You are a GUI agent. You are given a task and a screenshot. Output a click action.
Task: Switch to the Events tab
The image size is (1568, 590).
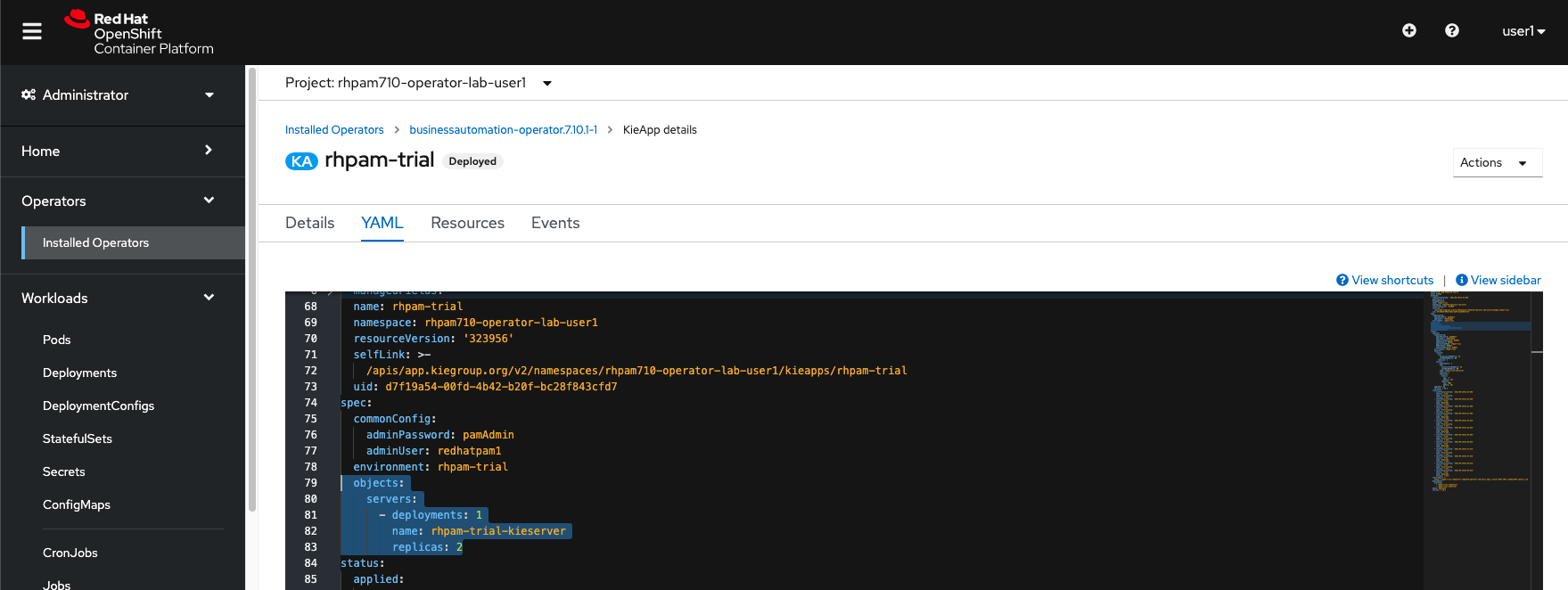[x=555, y=223]
